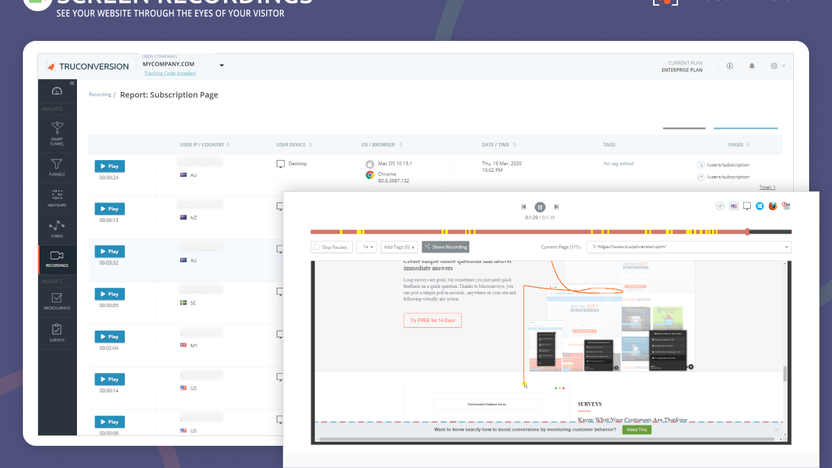Viewport: 832px width, 468px height.
Task: Open the Funnels section in sidebar
Action: point(57,165)
